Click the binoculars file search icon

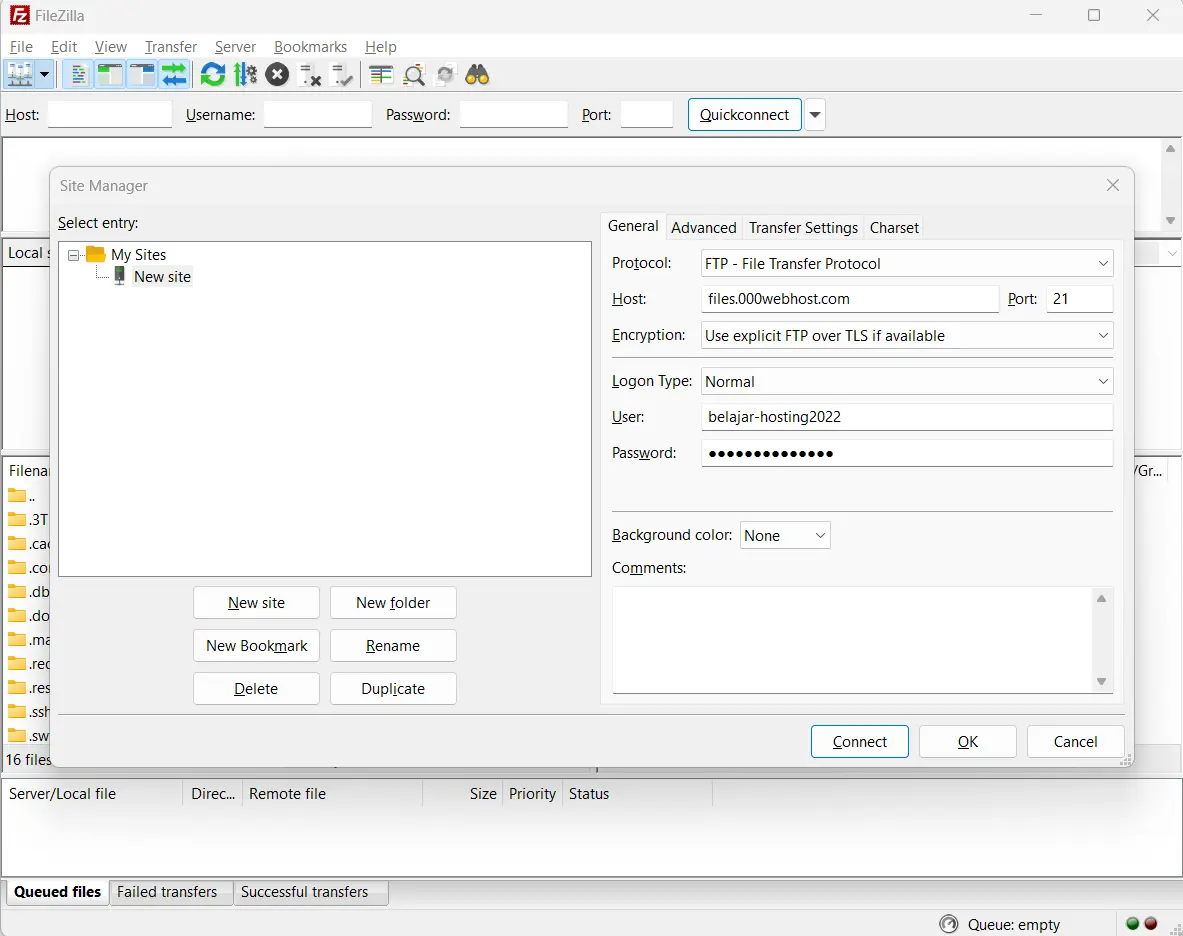478,75
